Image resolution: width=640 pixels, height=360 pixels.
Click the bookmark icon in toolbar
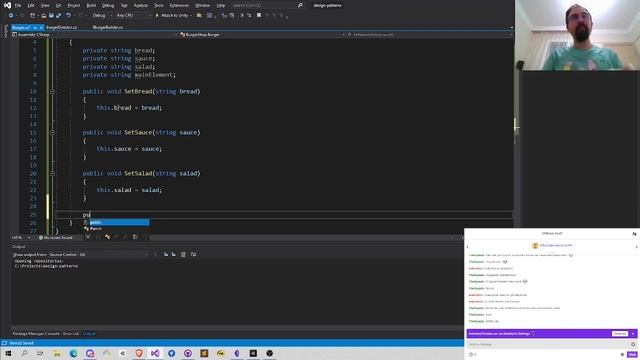259,16
